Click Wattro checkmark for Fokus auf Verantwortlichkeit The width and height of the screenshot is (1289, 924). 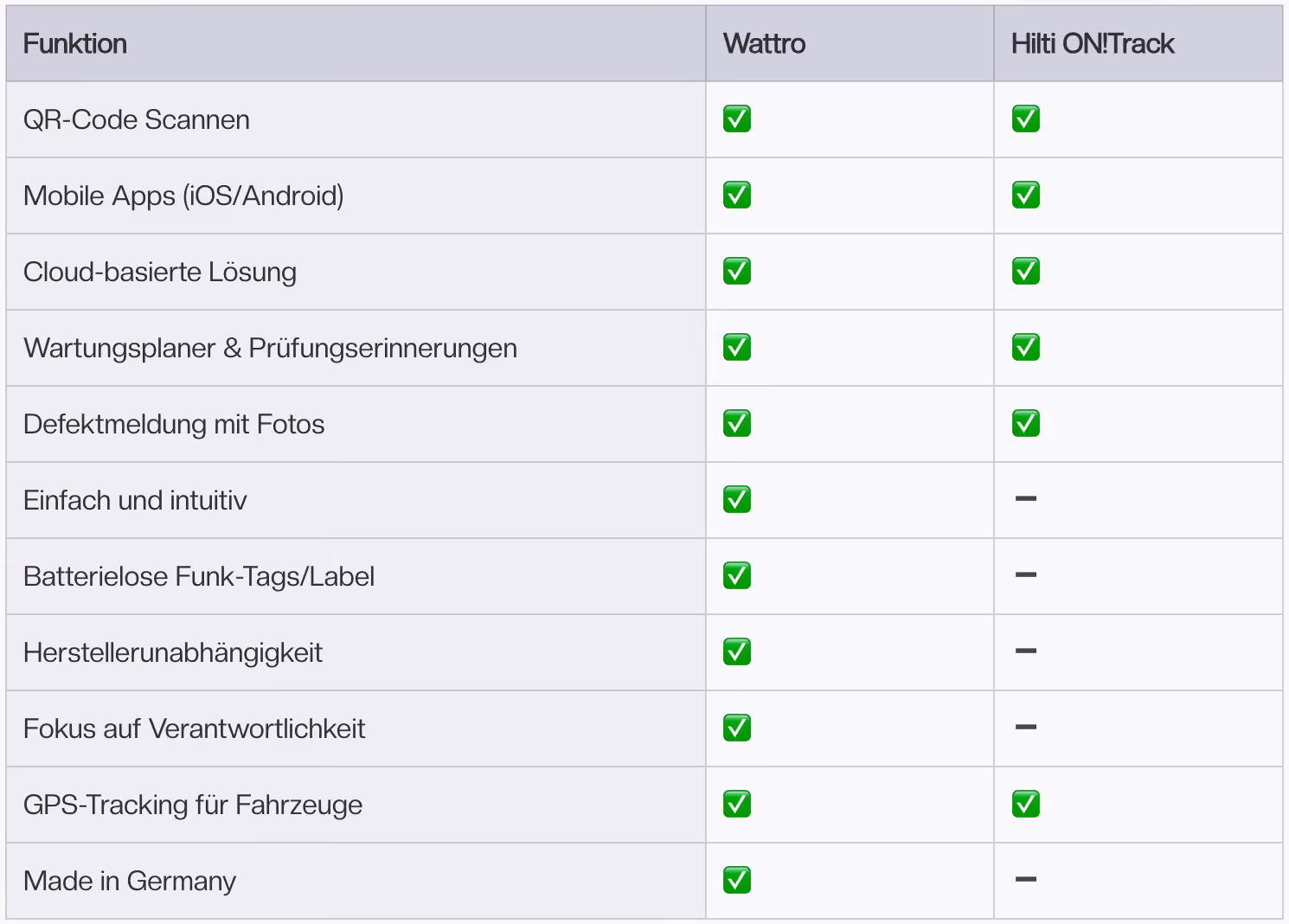click(x=737, y=728)
